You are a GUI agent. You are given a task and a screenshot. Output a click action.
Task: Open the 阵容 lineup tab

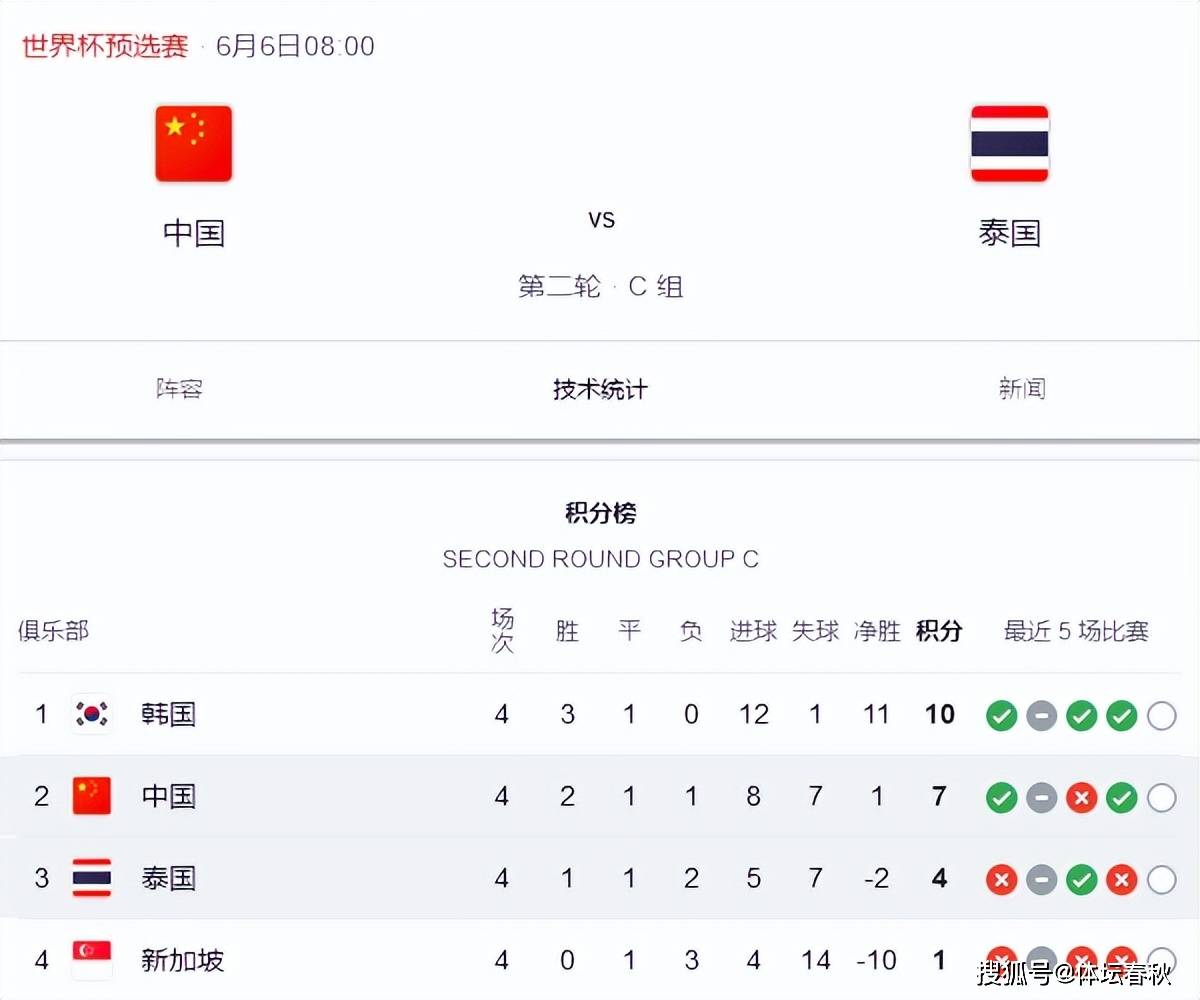(x=180, y=389)
